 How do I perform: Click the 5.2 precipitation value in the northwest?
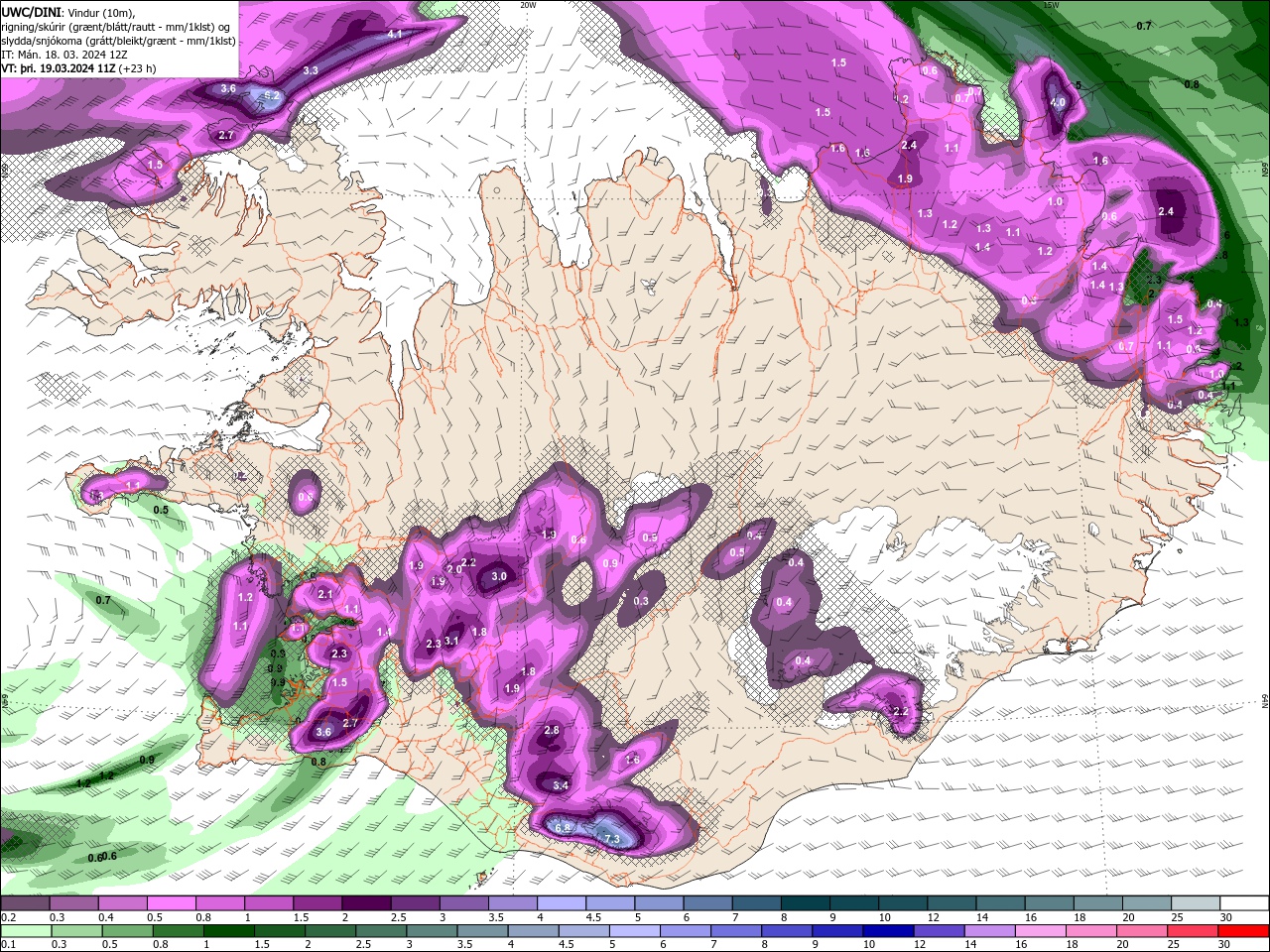coord(272,95)
